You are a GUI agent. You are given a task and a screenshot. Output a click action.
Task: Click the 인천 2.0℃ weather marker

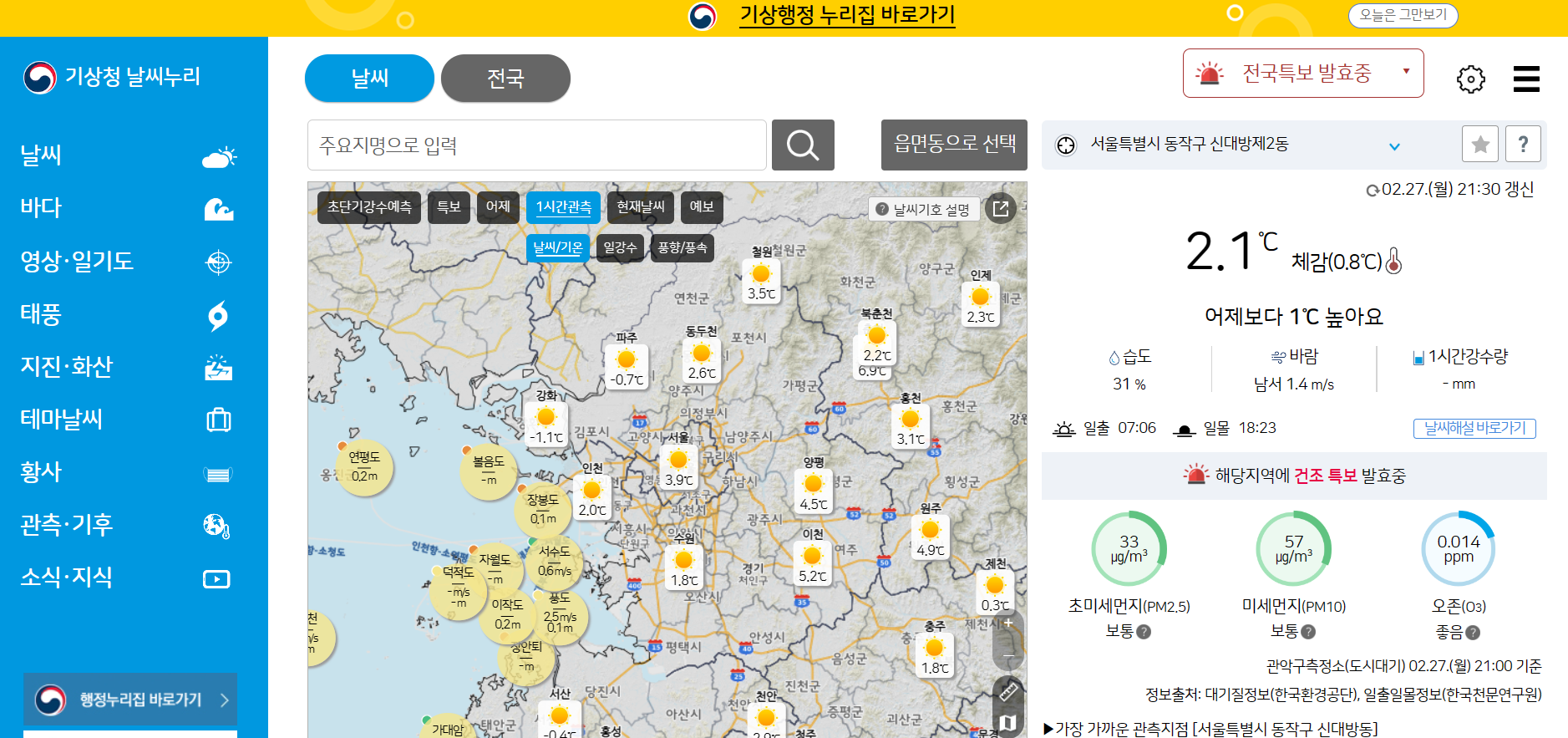point(592,496)
